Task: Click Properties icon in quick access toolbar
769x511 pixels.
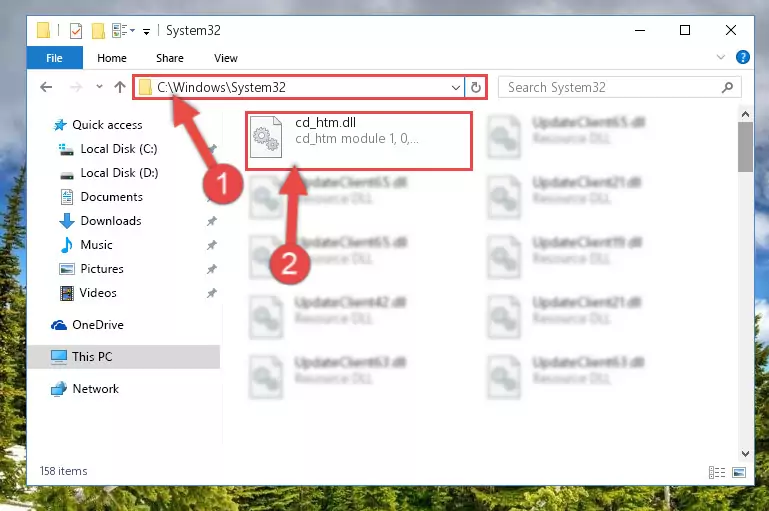Action: tap(76, 31)
